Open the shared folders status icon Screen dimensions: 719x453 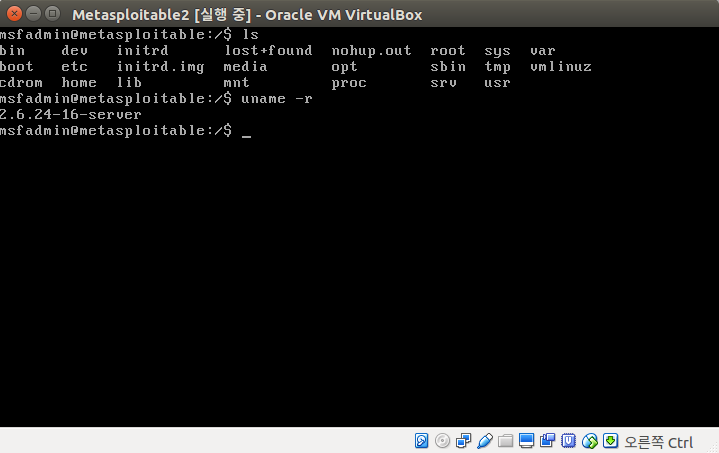pos(505,441)
